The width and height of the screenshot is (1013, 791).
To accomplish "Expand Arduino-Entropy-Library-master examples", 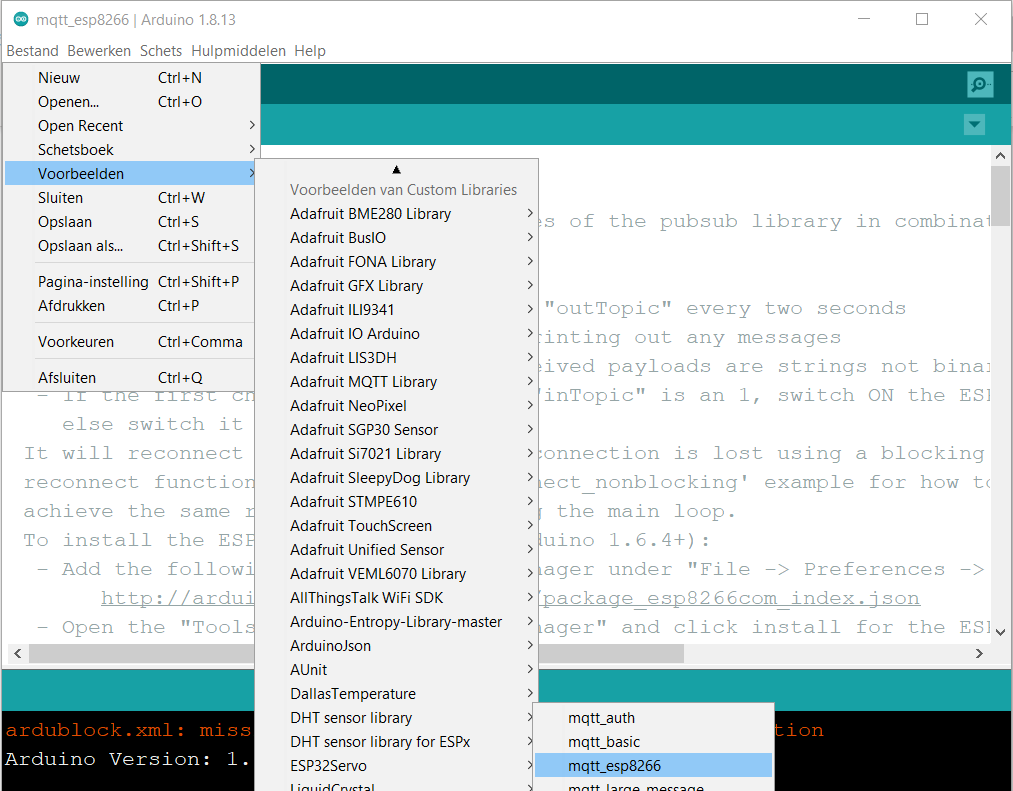I will click(397, 622).
